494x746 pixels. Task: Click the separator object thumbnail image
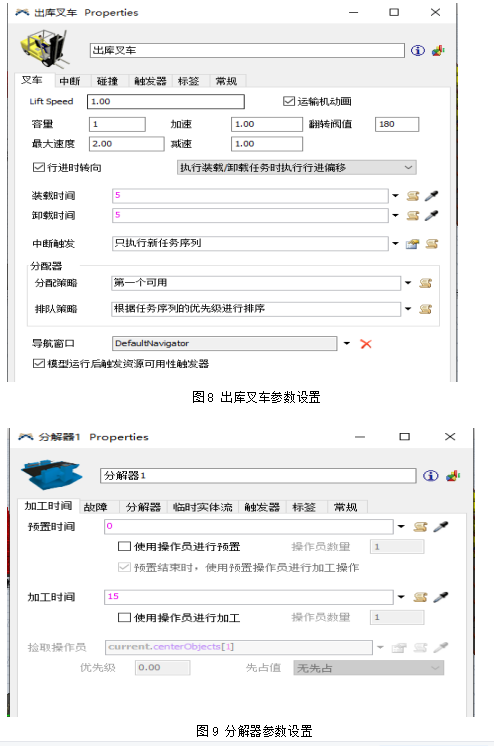(x=51, y=474)
